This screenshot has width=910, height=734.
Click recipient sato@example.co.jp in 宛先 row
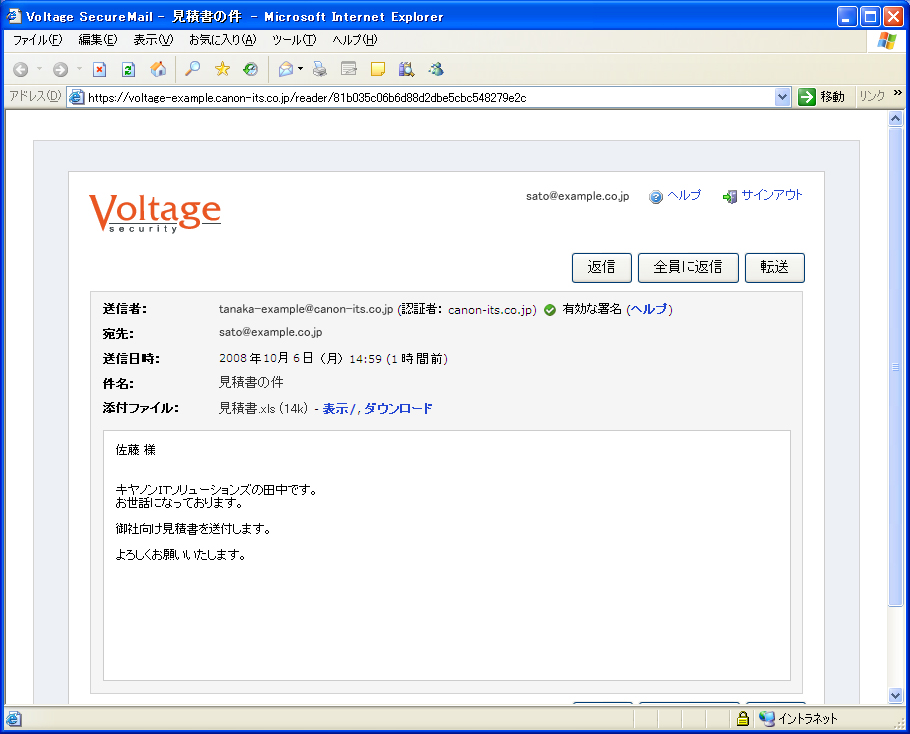(x=270, y=332)
